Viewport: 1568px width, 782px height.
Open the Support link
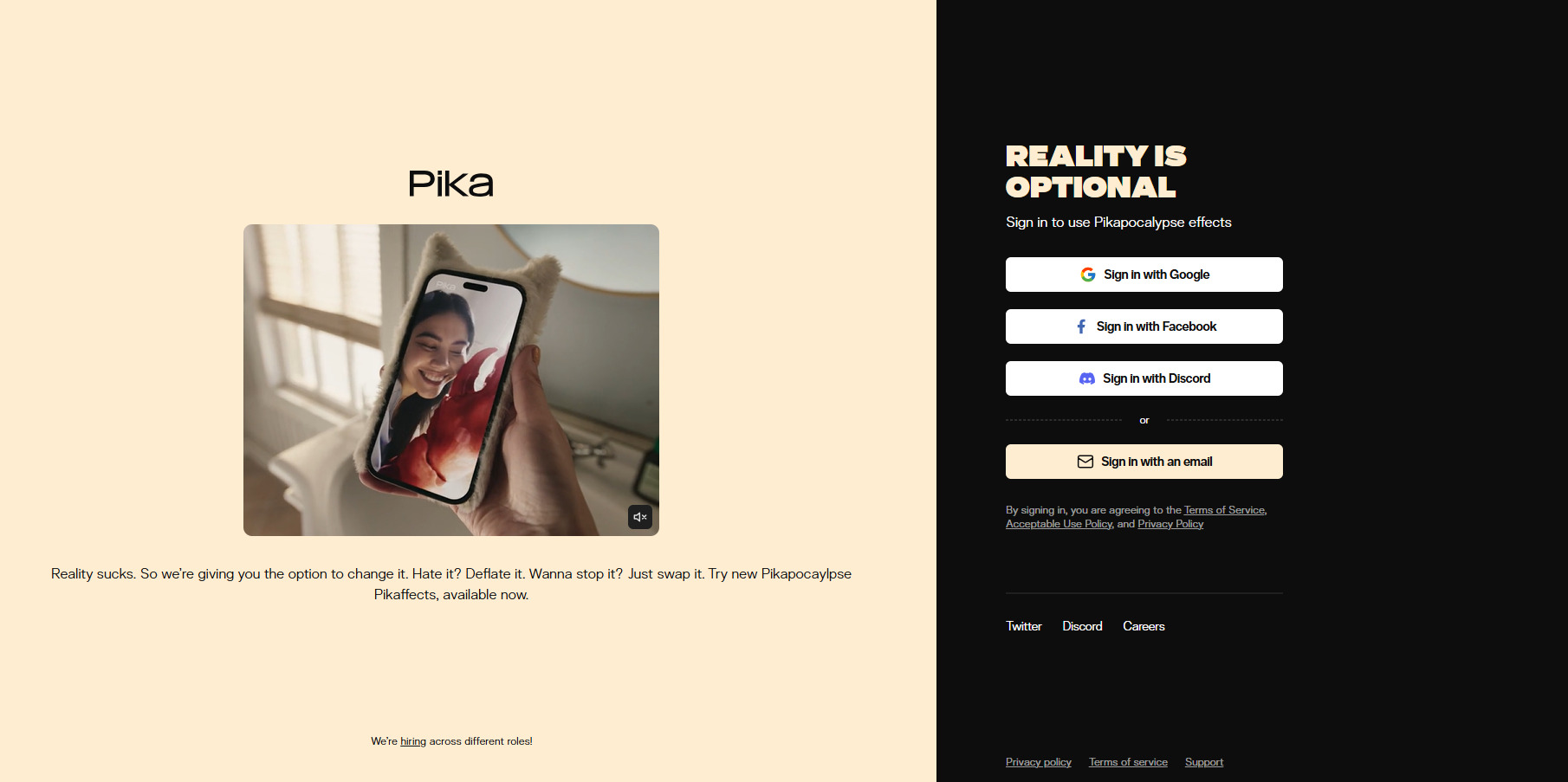(1204, 762)
